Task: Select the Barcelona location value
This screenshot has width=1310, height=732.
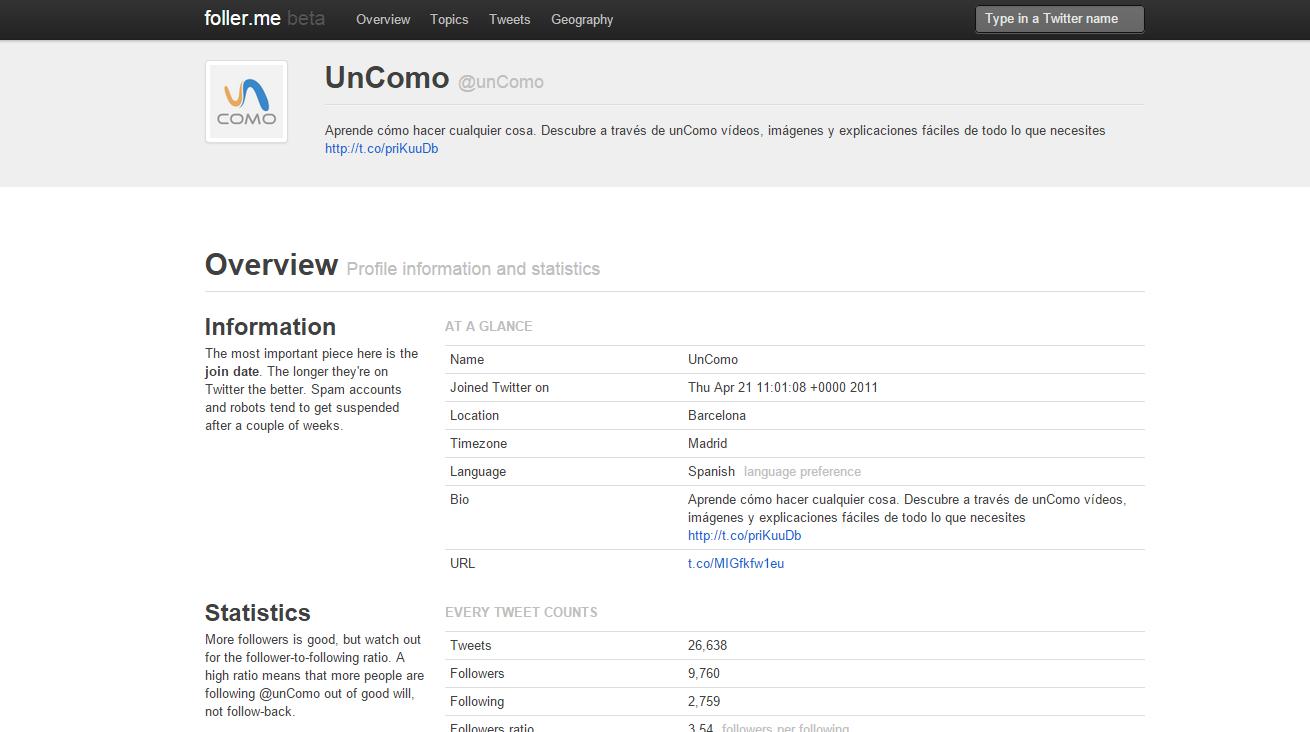Action: click(x=716, y=415)
